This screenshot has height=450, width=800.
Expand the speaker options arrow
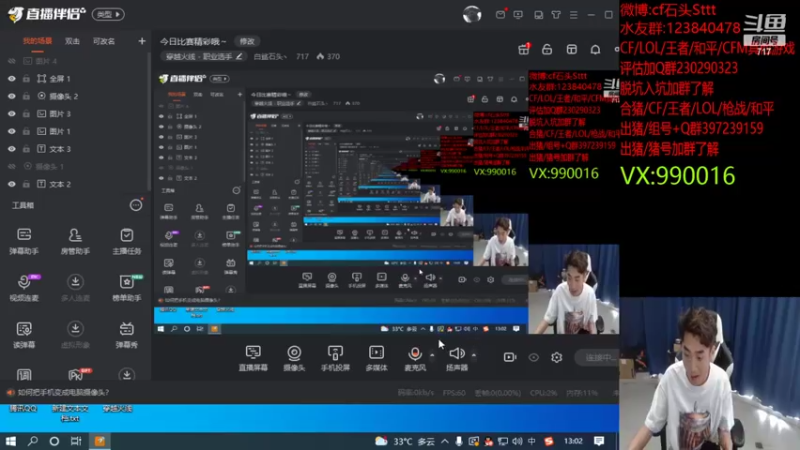tap(474, 354)
